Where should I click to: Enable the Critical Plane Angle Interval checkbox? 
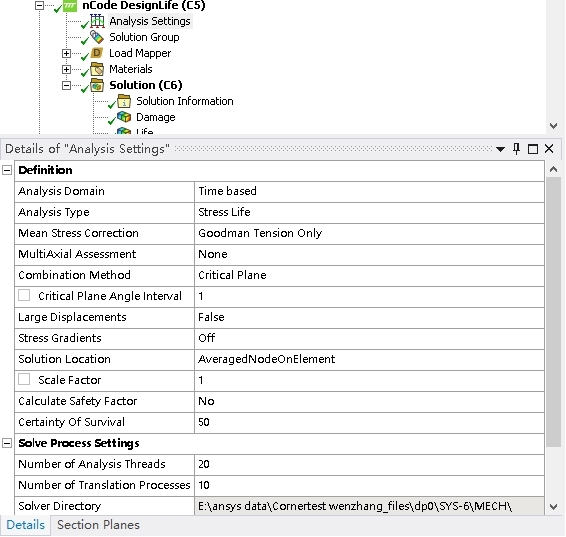tap(24, 295)
